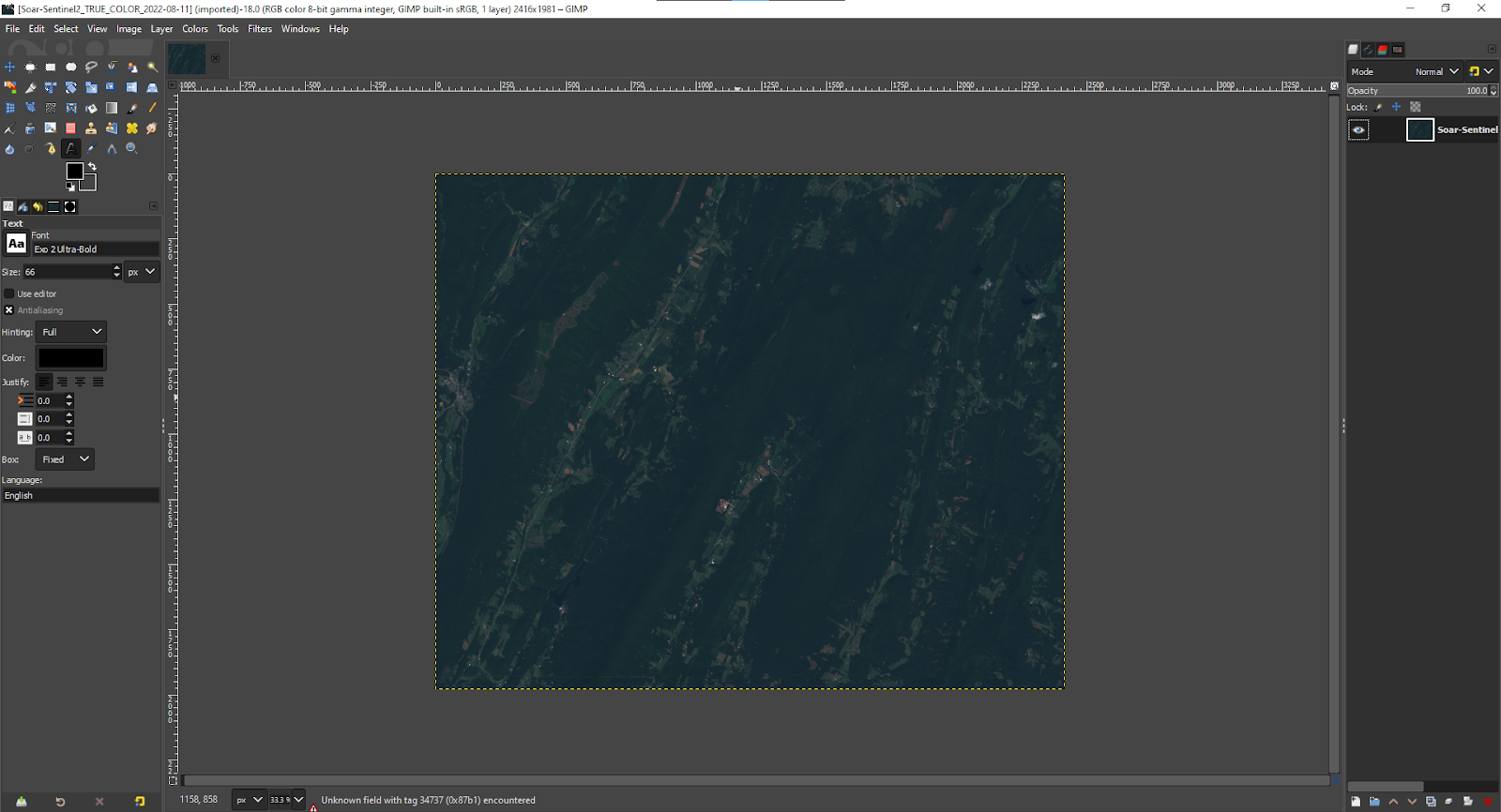The width and height of the screenshot is (1501, 812).
Task: Open the layer Mode dropdown showing Normal
Action: click(1436, 71)
